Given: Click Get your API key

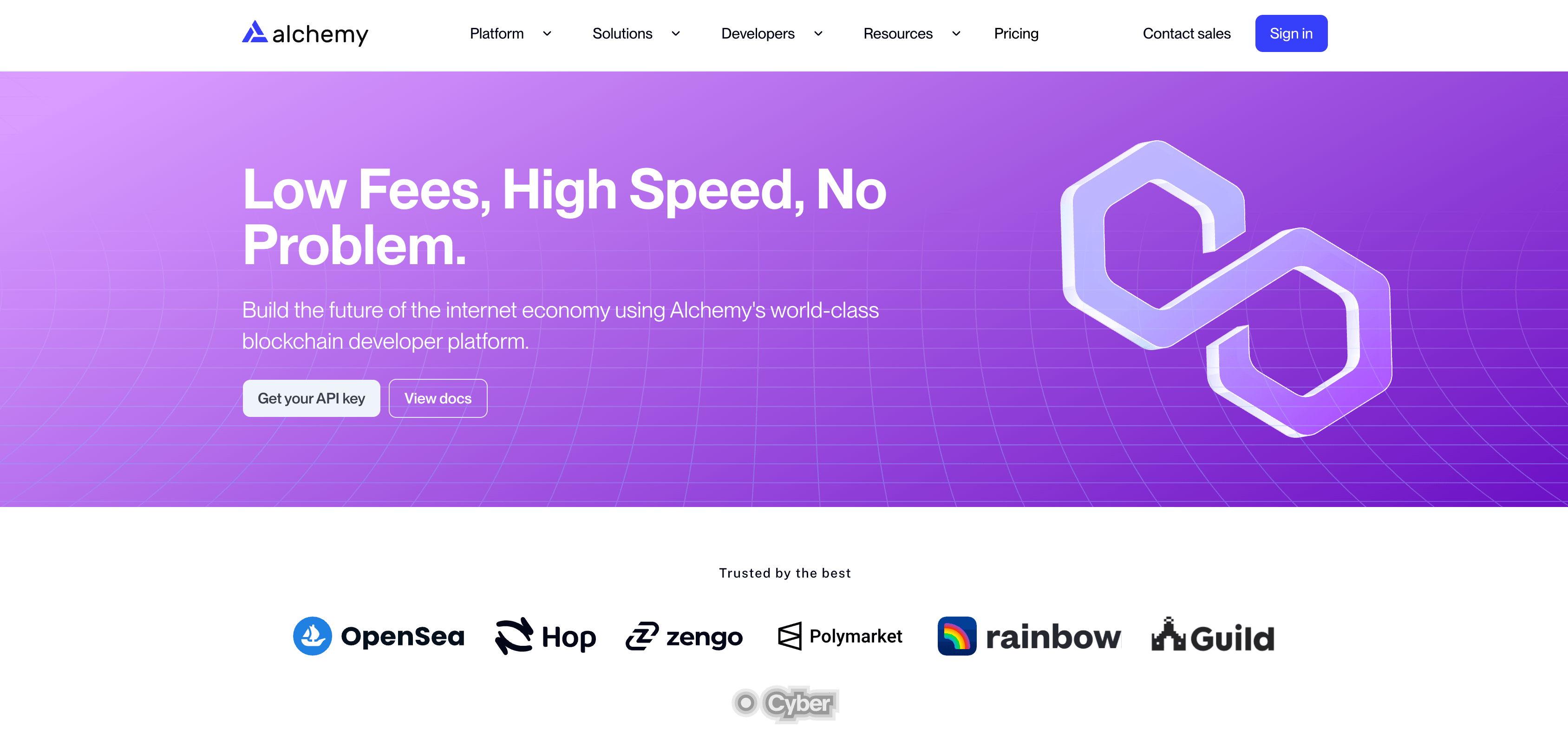Looking at the screenshot, I should 311,399.
